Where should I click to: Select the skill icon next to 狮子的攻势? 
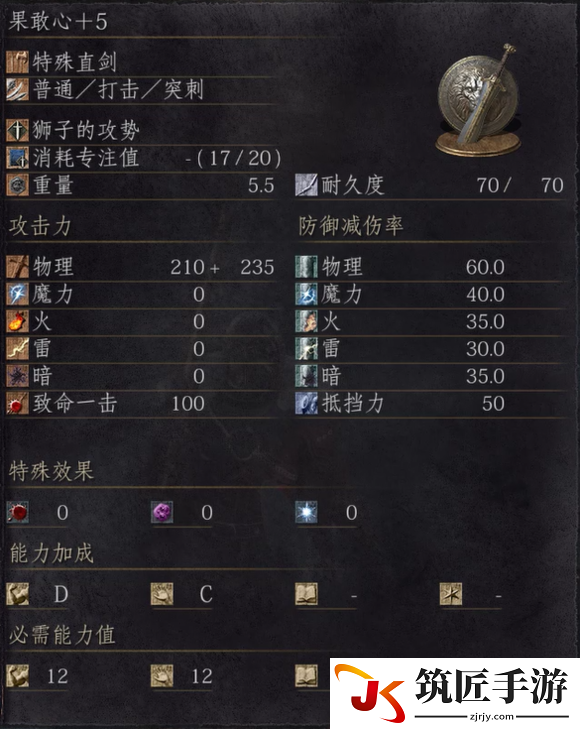[18, 130]
